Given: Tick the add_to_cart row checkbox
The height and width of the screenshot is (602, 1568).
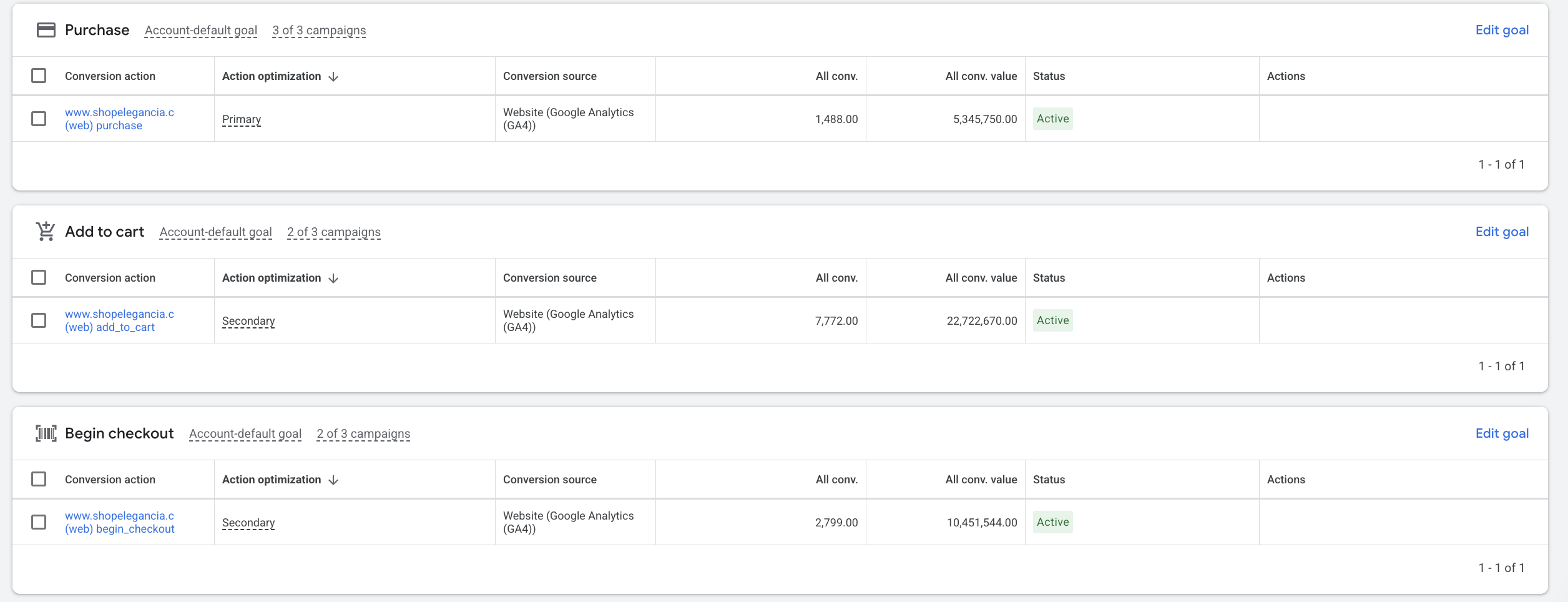Looking at the screenshot, I should pos(39,320).
